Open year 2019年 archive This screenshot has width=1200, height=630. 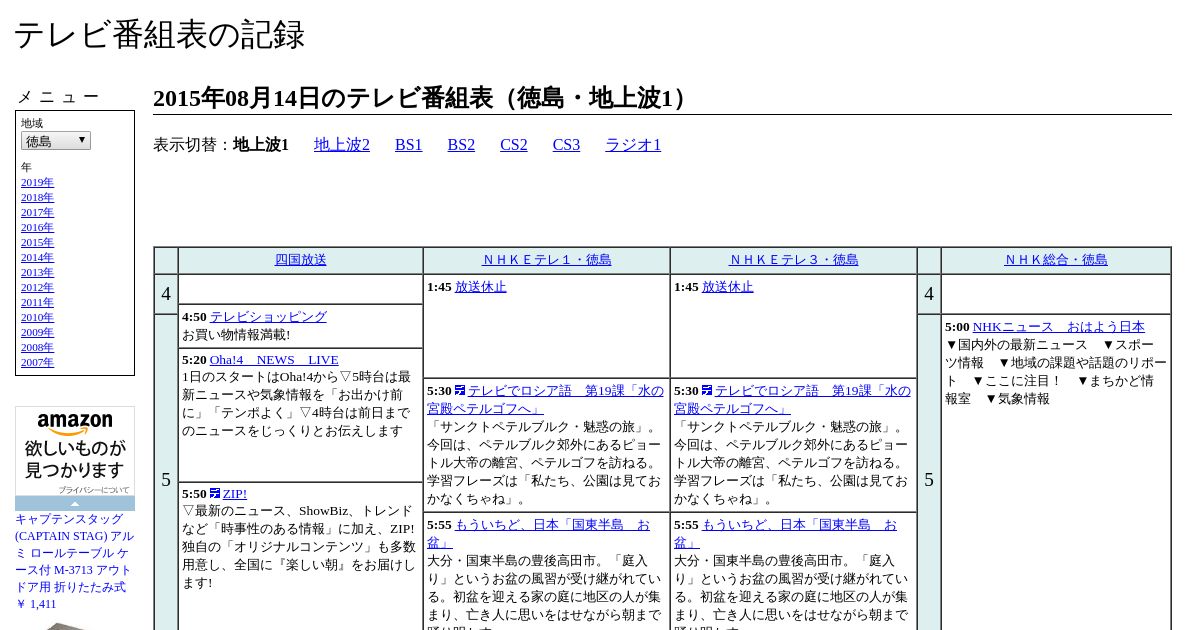38,182
